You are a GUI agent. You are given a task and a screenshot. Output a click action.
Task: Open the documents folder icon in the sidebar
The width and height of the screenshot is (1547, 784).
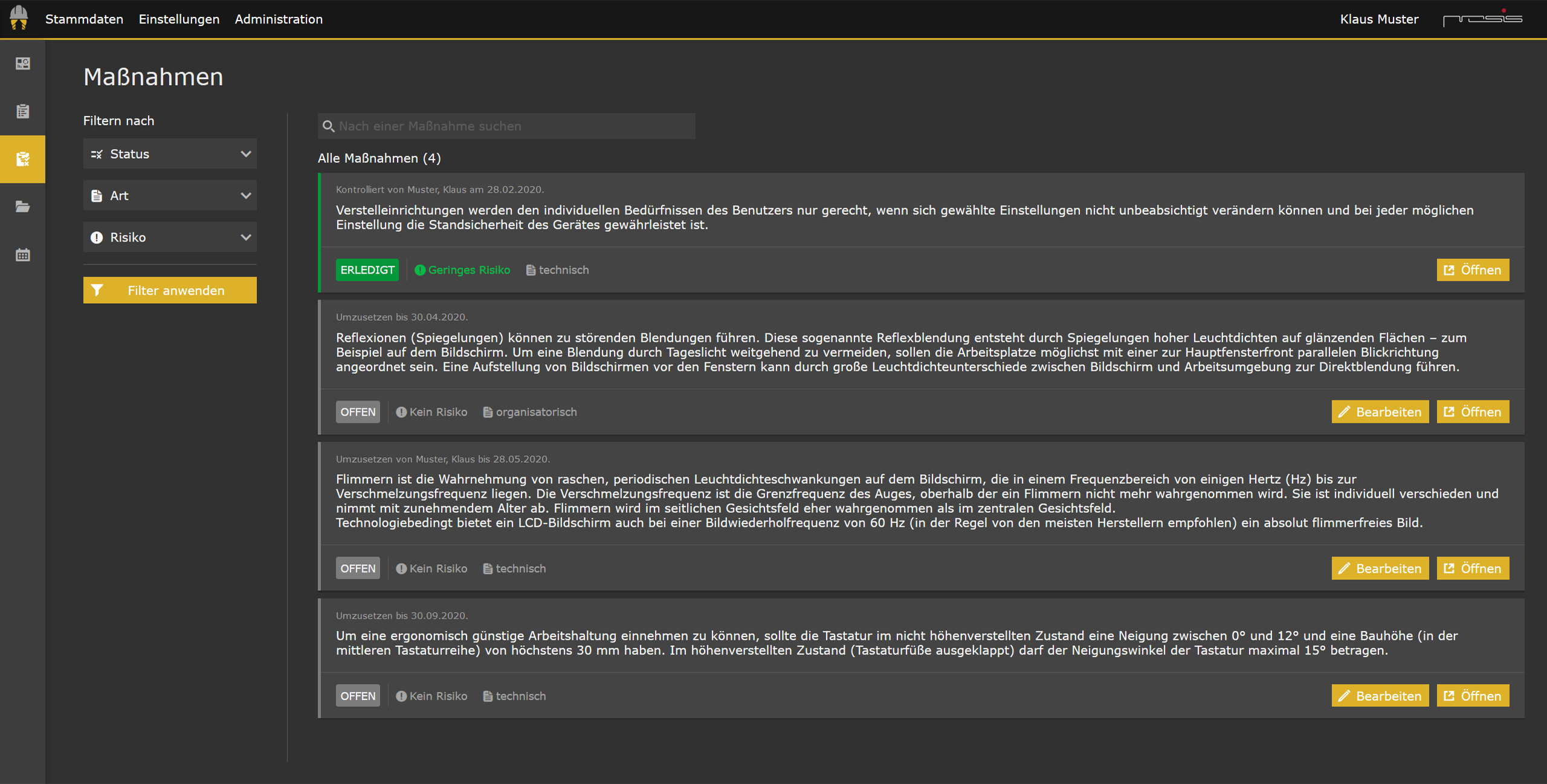(x=22, y=207)
